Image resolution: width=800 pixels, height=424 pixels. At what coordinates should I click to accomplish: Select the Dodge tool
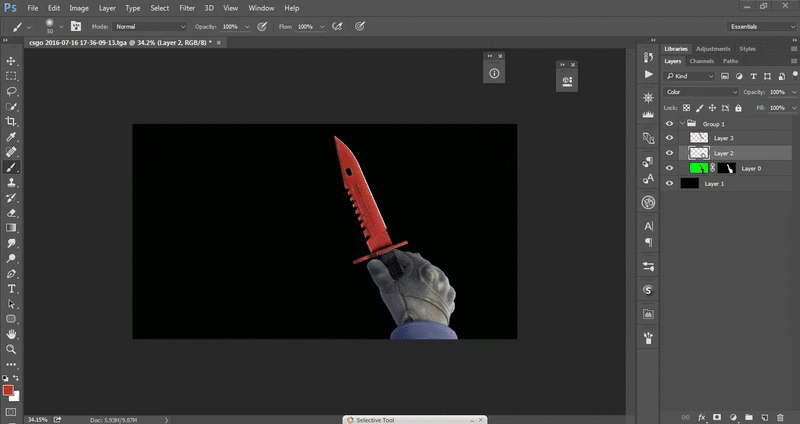11,258
